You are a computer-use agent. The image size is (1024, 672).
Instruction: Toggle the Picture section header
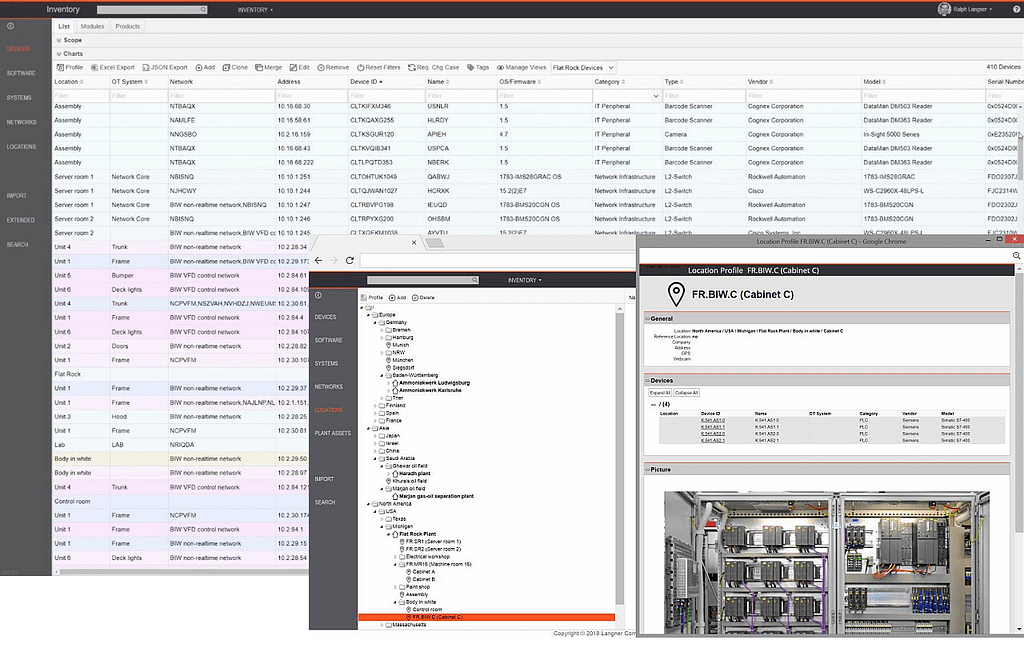(x=647, y=469)
